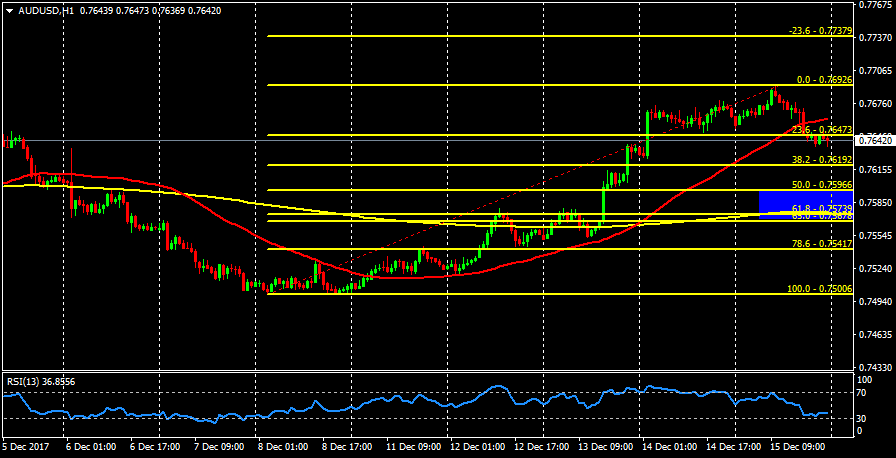Select the 50.0 - 0.75966 Fibonacci label

click(x=821, y=185)
